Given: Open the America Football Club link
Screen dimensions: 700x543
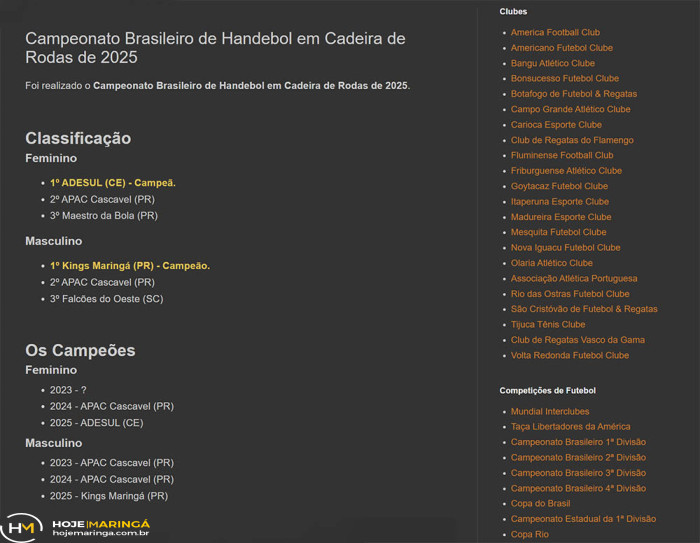Looking at the screenshot, I should point(555,32).
